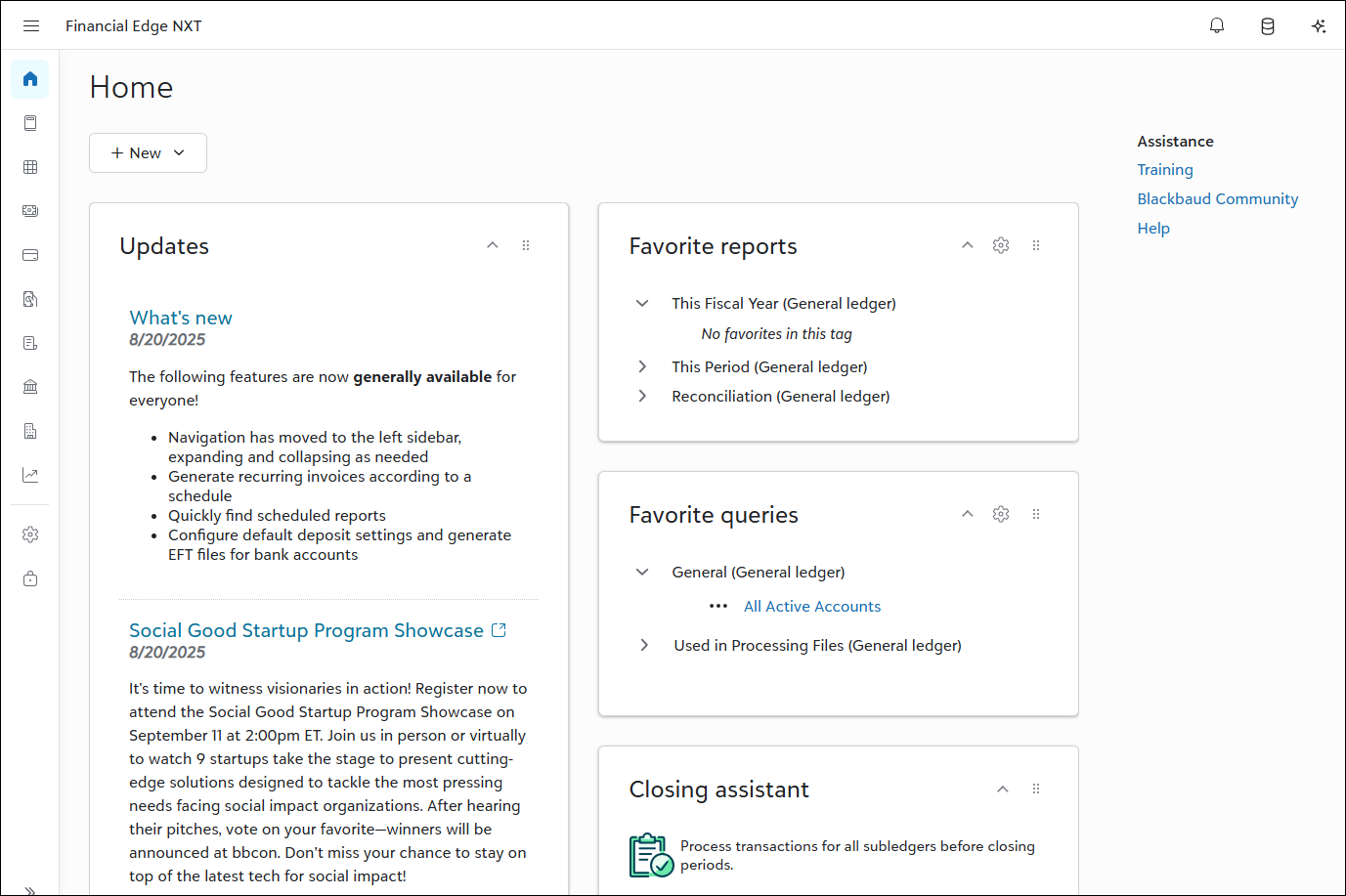The height and width of the screenshot is (896, 1346).
Task: Open the hamburger navigation menu
Action: (31, 26)
